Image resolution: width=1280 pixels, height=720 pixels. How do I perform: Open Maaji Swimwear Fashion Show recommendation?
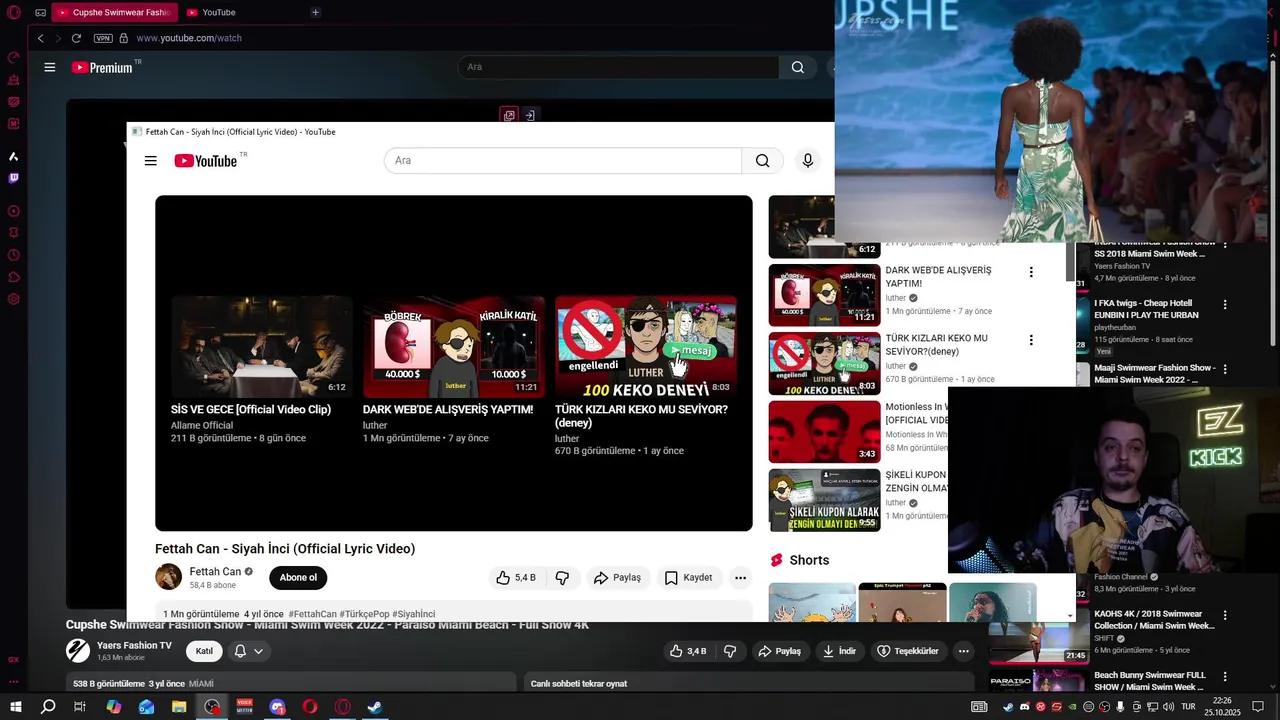click(x=1155, y=374)
